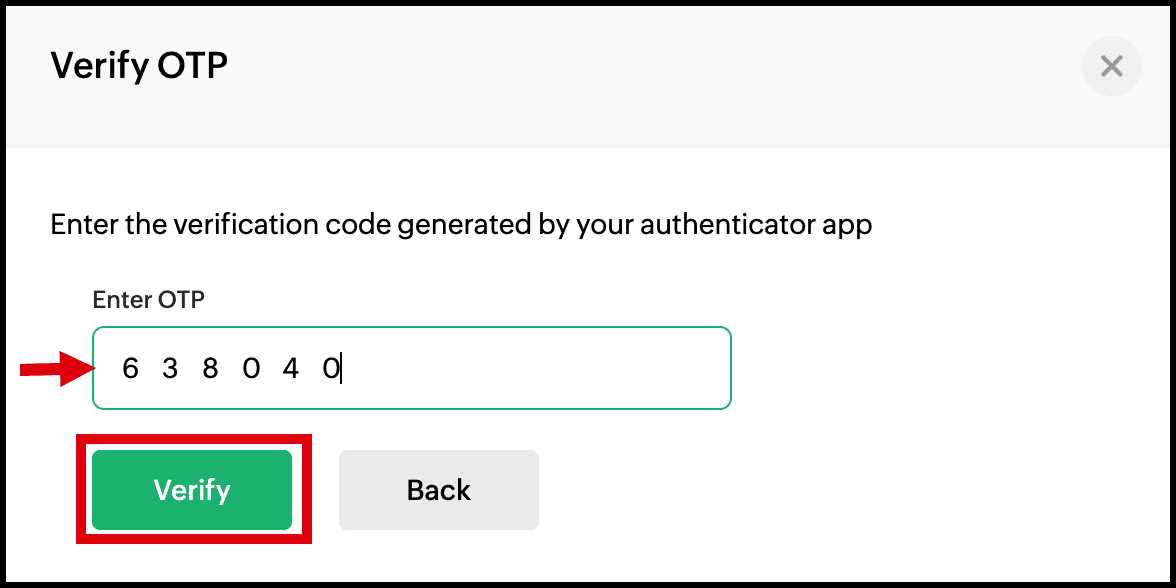Submit the code with the Verify button

coord(192,490)
